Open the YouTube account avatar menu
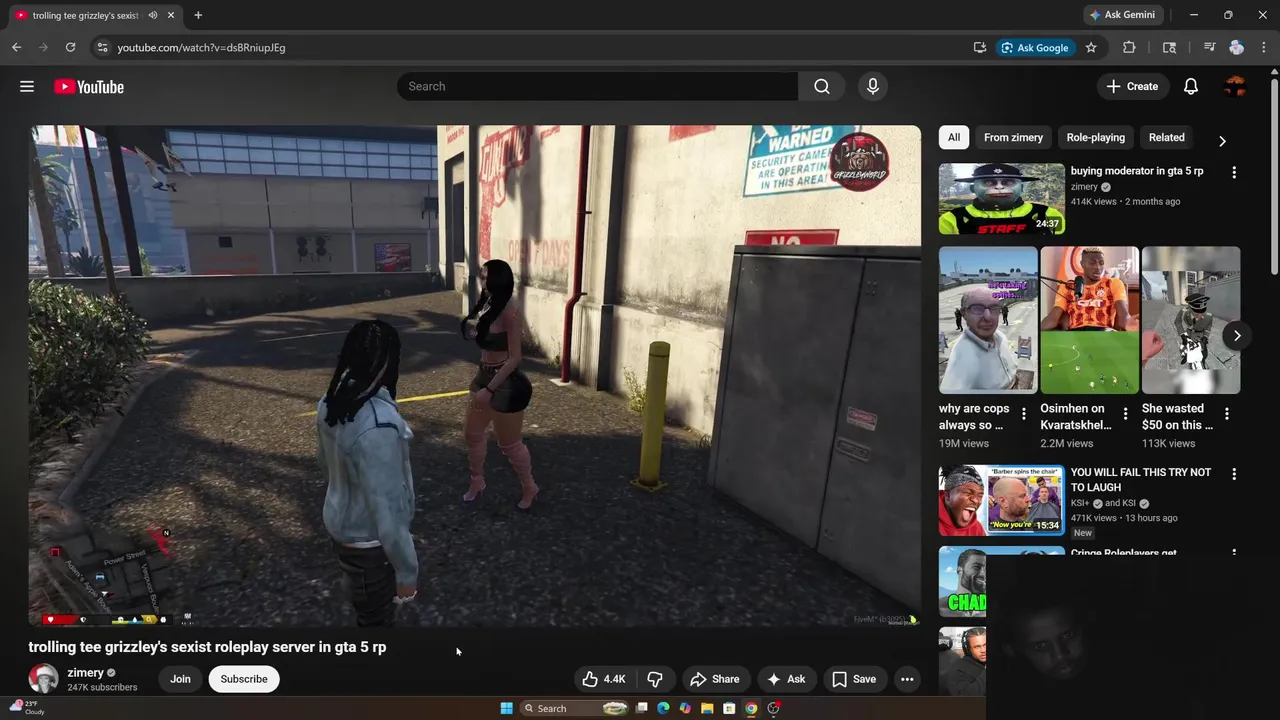 pos(1236,86)
